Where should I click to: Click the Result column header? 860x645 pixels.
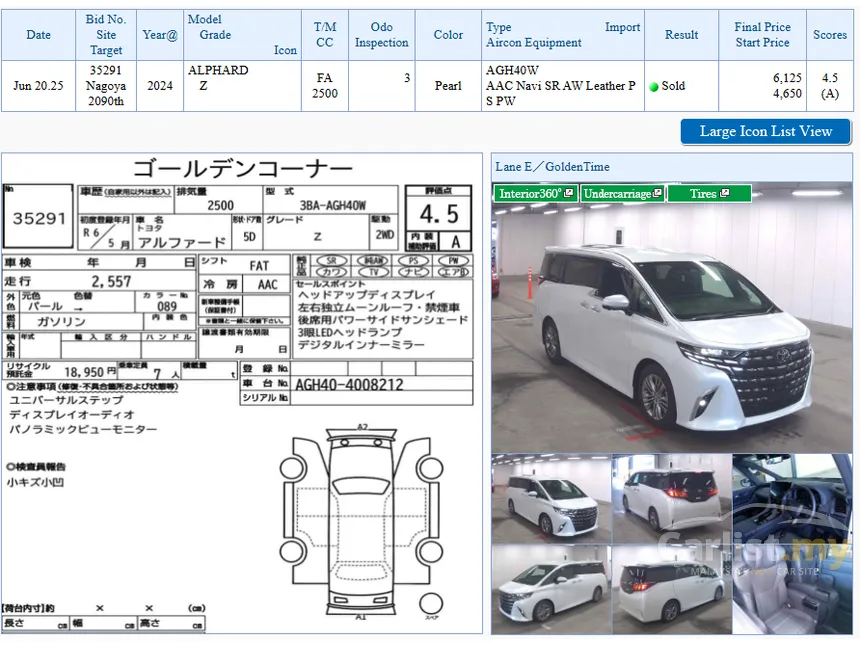coord(681,35)
